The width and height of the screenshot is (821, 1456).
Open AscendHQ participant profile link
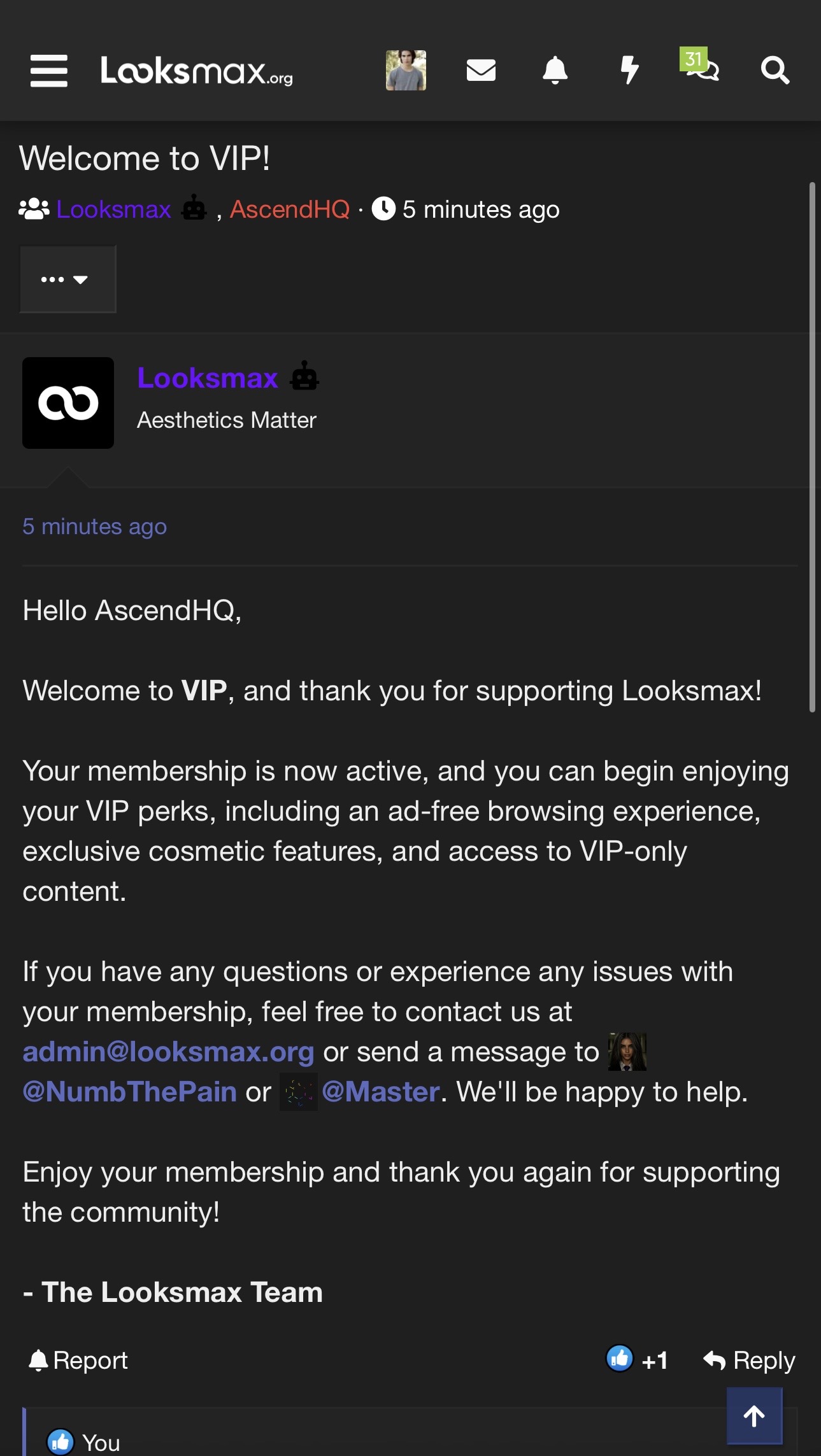290,209
